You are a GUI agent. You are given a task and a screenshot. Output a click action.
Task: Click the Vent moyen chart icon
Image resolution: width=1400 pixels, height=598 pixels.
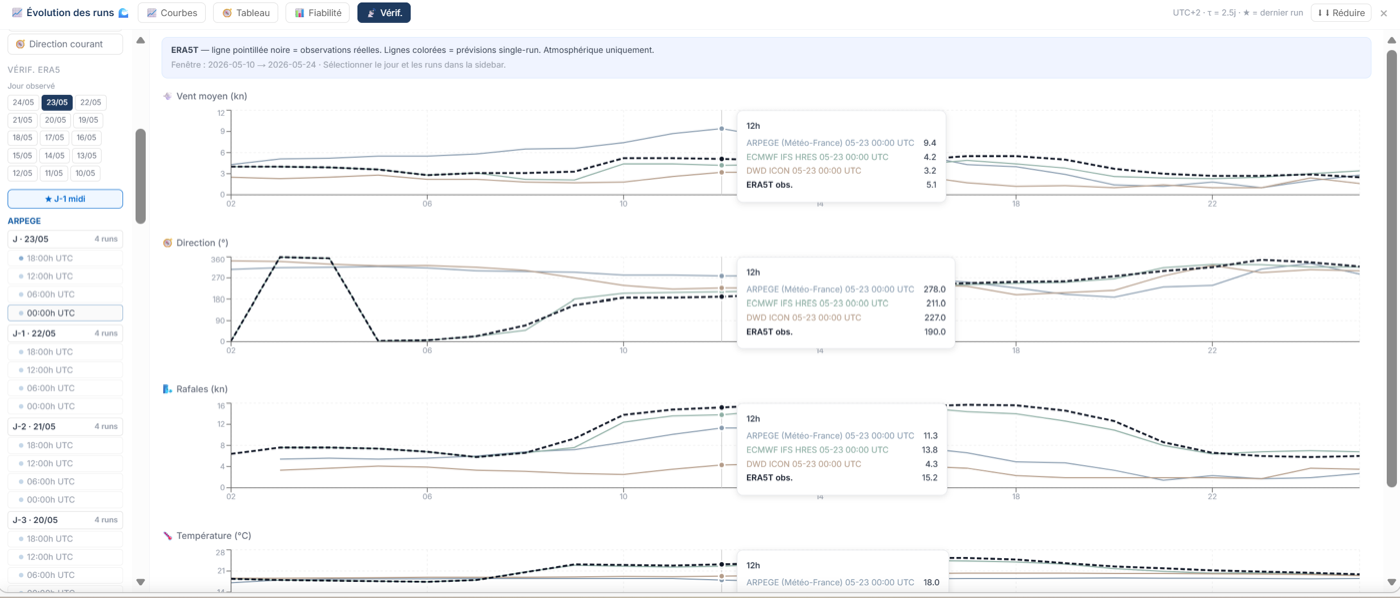(x=167, y=97)
